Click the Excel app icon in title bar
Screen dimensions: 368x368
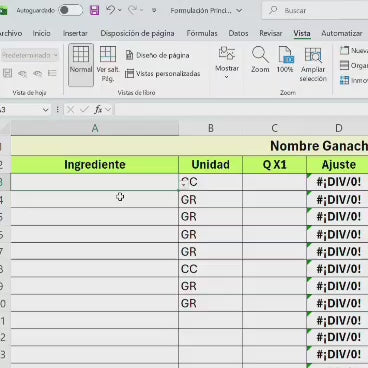coord(3,11)
